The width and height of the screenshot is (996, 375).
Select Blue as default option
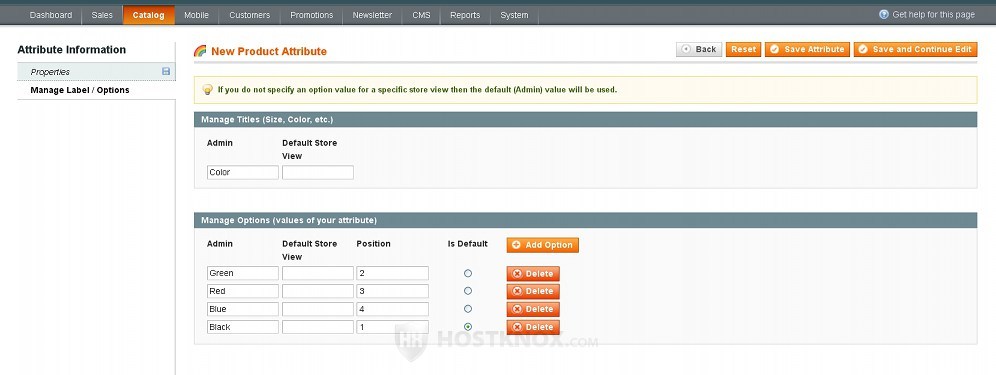(468, 309)
